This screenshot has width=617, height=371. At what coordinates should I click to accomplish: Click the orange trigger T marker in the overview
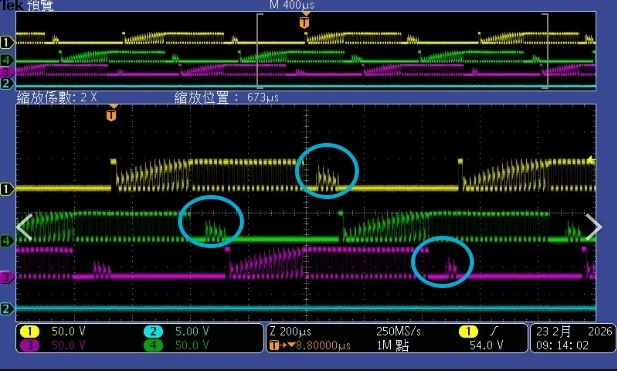click(x=304, y=22)
